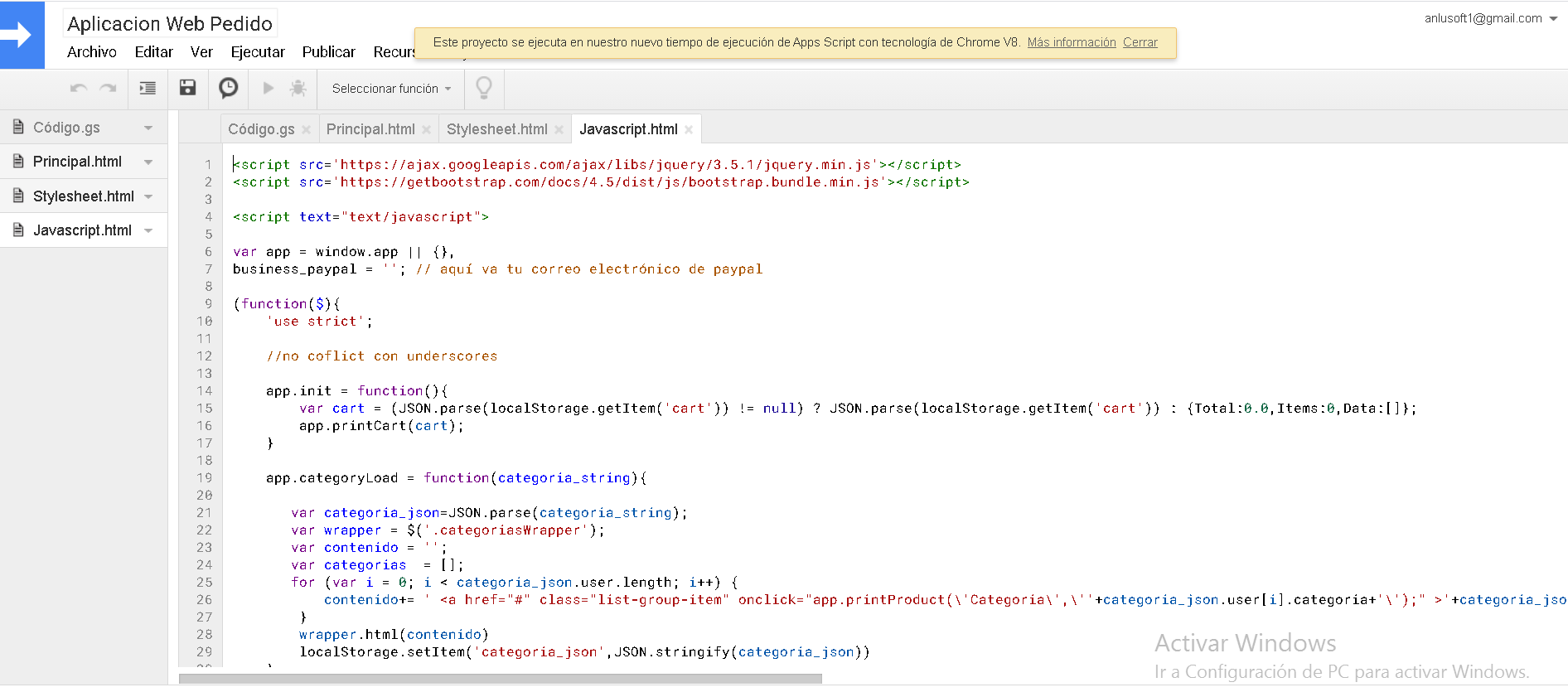This screenshot has width=1568, height=692.
Task: Open the Seleccionar función dropdown
Action: [391, 89]
